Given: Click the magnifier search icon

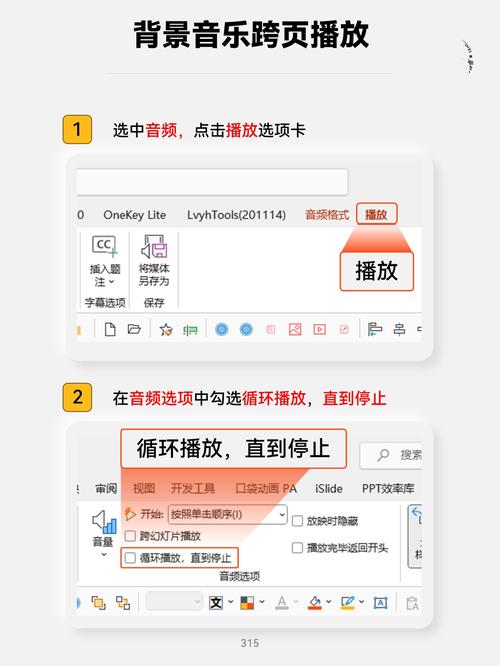Looking at the screenshot, I should point(383,455).
